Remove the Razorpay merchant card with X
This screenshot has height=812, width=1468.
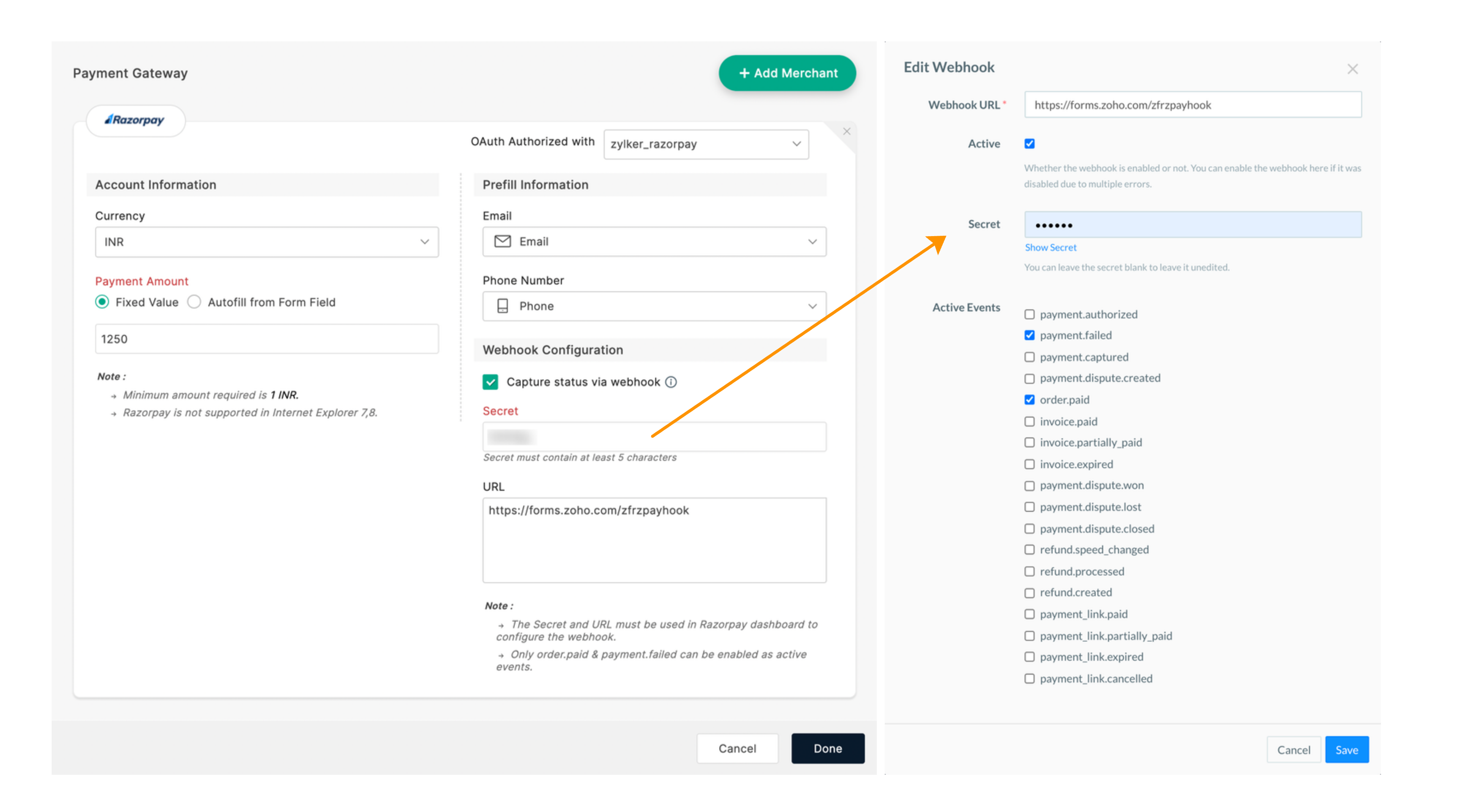pyautogui.click(x=846, y=132)
